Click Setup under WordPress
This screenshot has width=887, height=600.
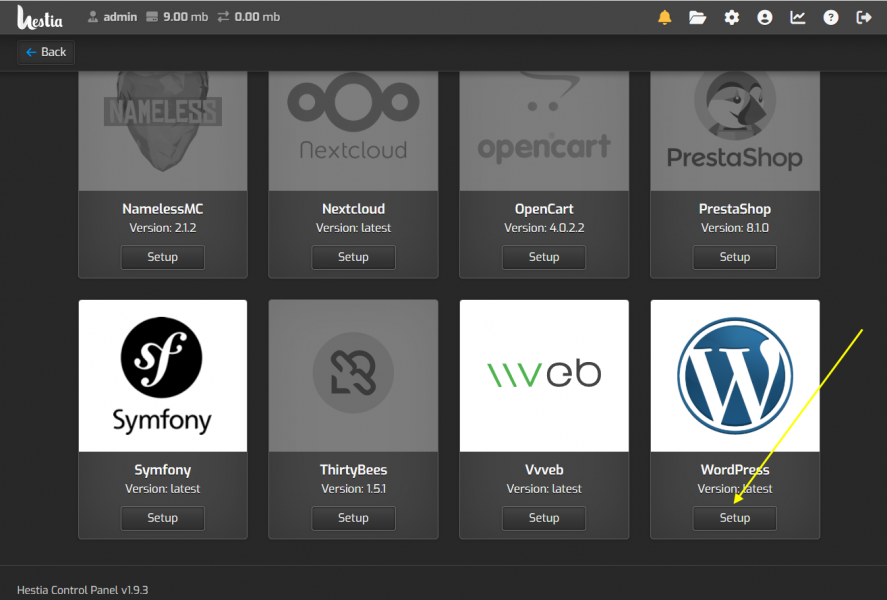pos(734,518)
